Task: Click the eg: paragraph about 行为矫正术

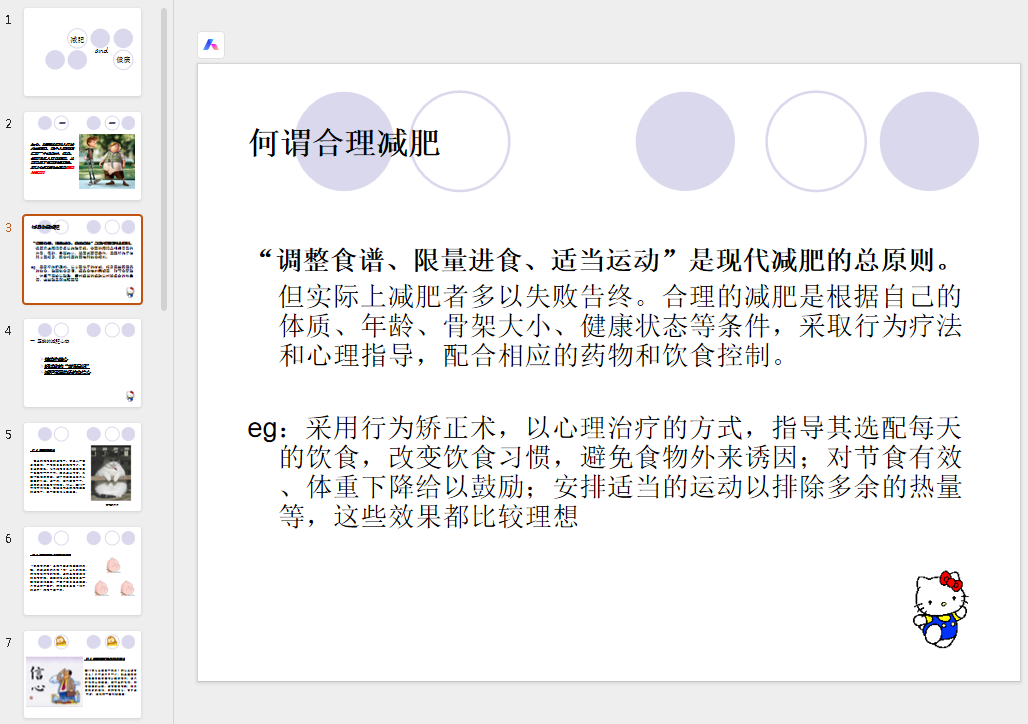Action: click(600, 468)
